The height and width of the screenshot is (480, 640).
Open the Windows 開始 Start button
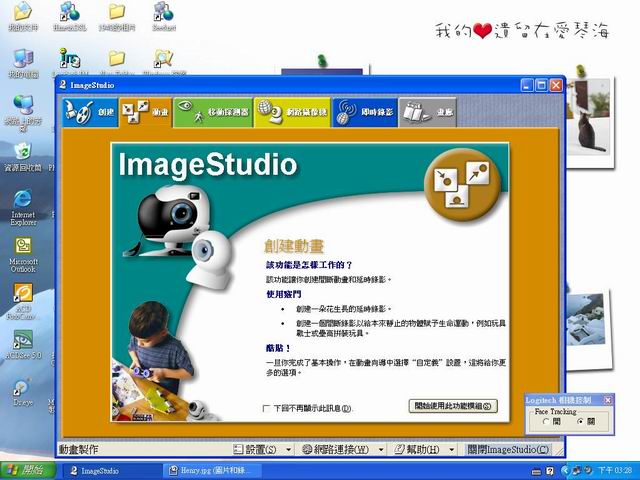(x=28, y=471)
